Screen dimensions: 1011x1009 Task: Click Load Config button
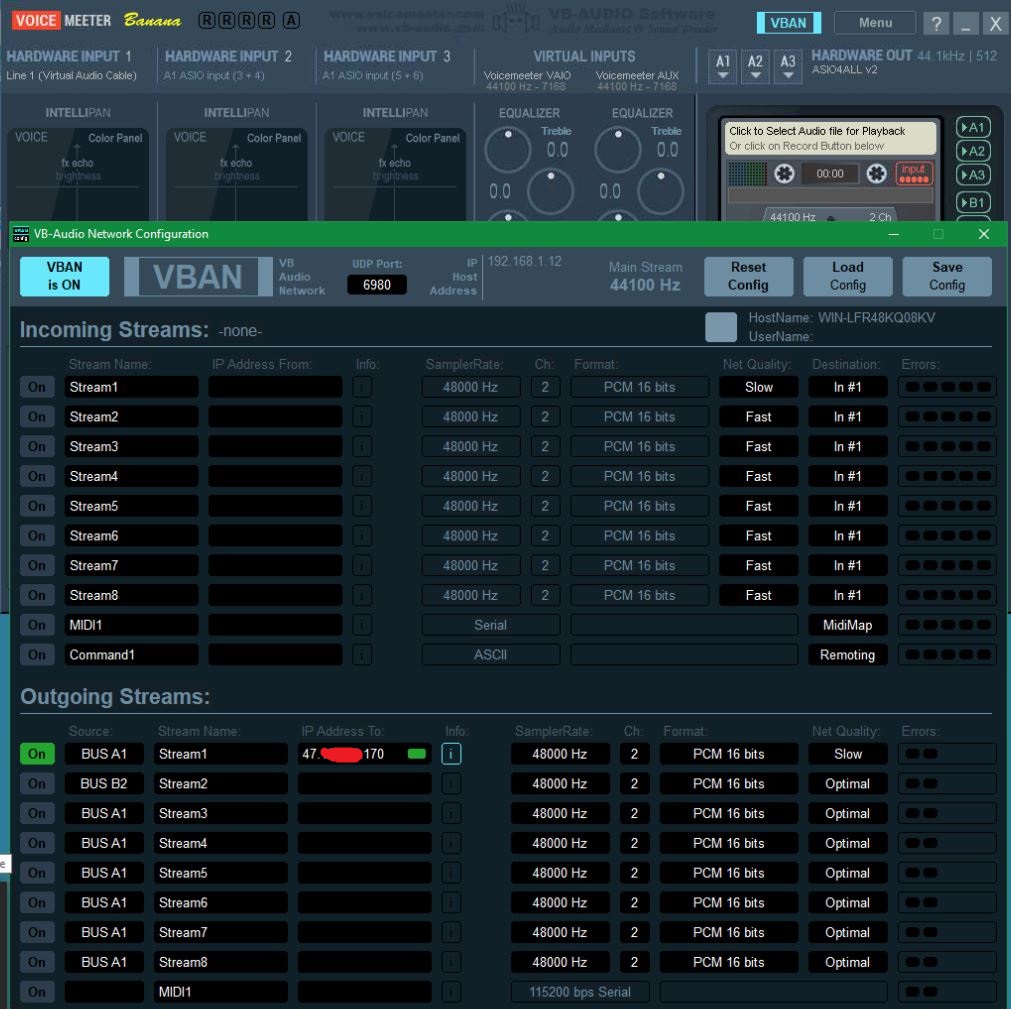pos(847,277)
